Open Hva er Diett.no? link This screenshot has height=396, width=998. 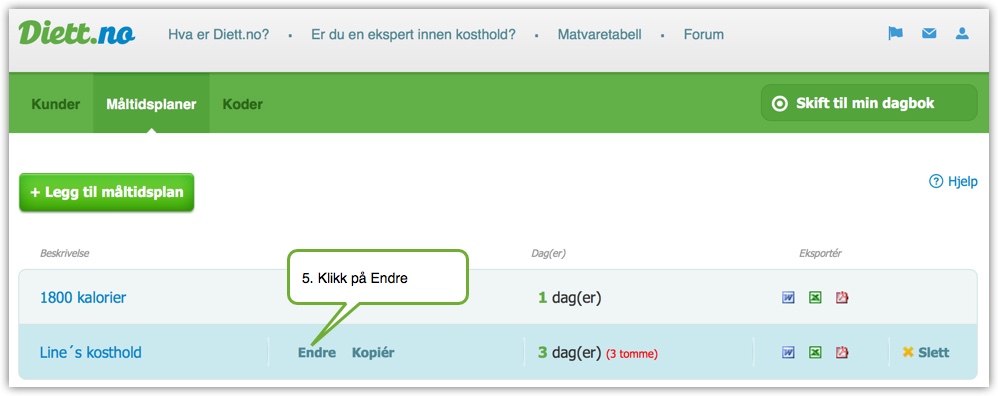(219, 34)
